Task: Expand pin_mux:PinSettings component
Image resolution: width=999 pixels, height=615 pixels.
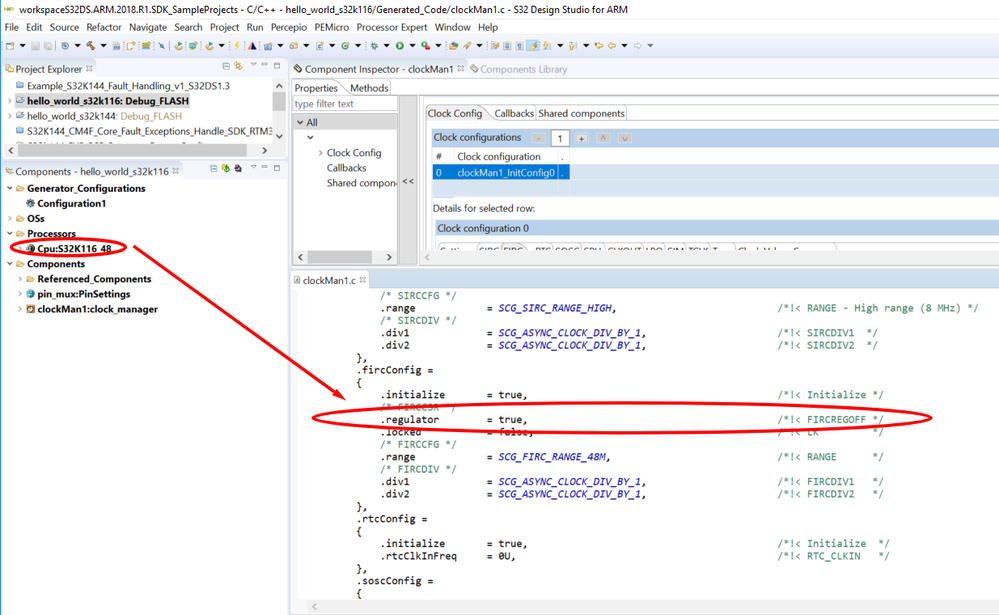Action: tap(20, 294)
